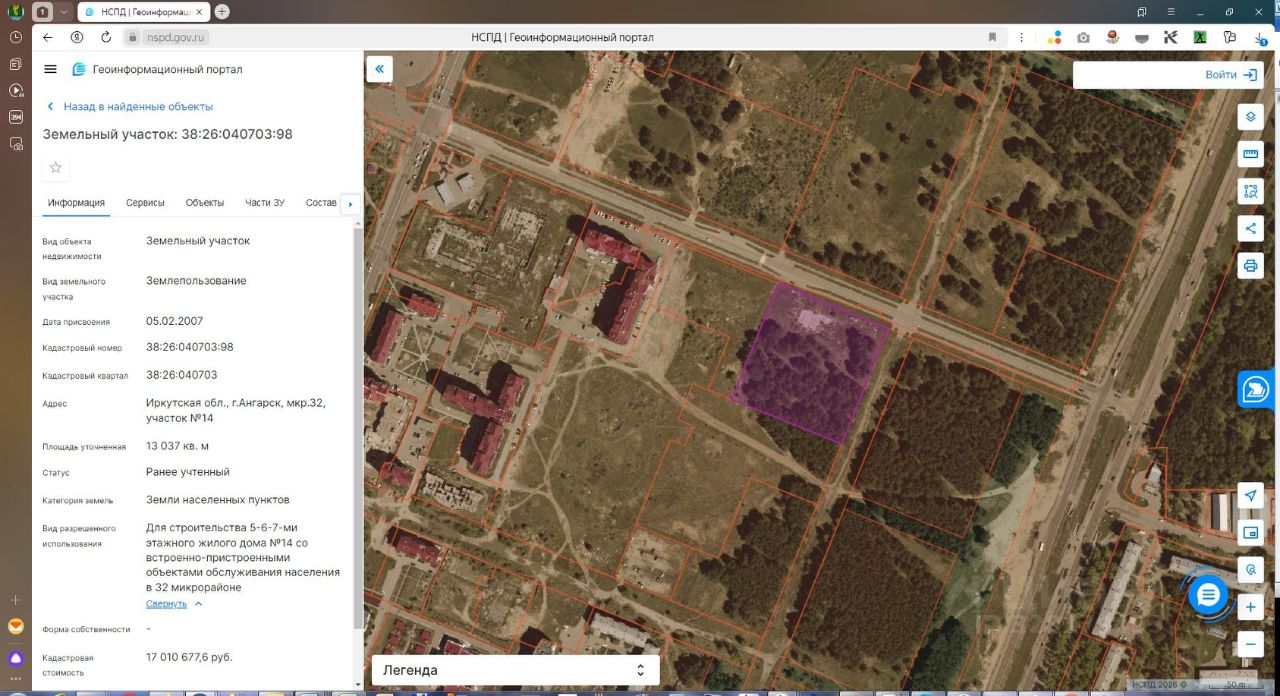The image size is (1280, 696).
Task: Click the cadastral cost 17 010 677,6 руб.
Action: pos(189,657)
